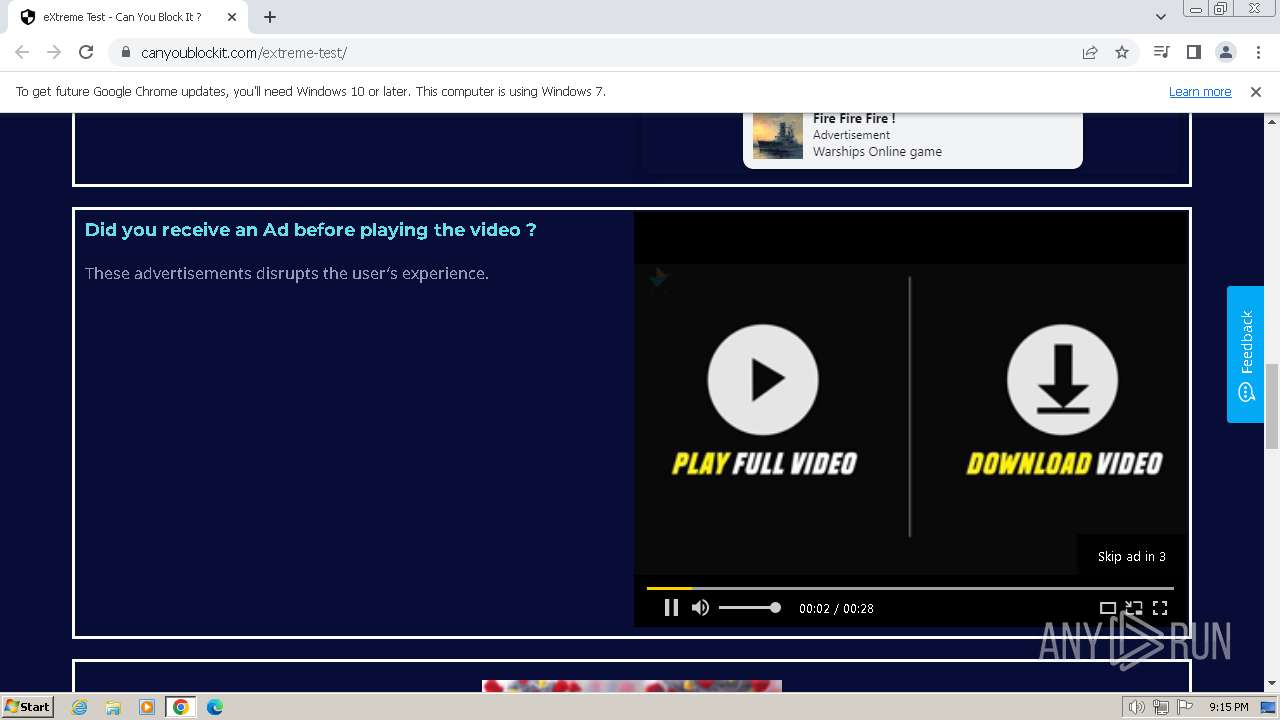View site information lock icon
Screen dimensions: 1280x720
126,52
